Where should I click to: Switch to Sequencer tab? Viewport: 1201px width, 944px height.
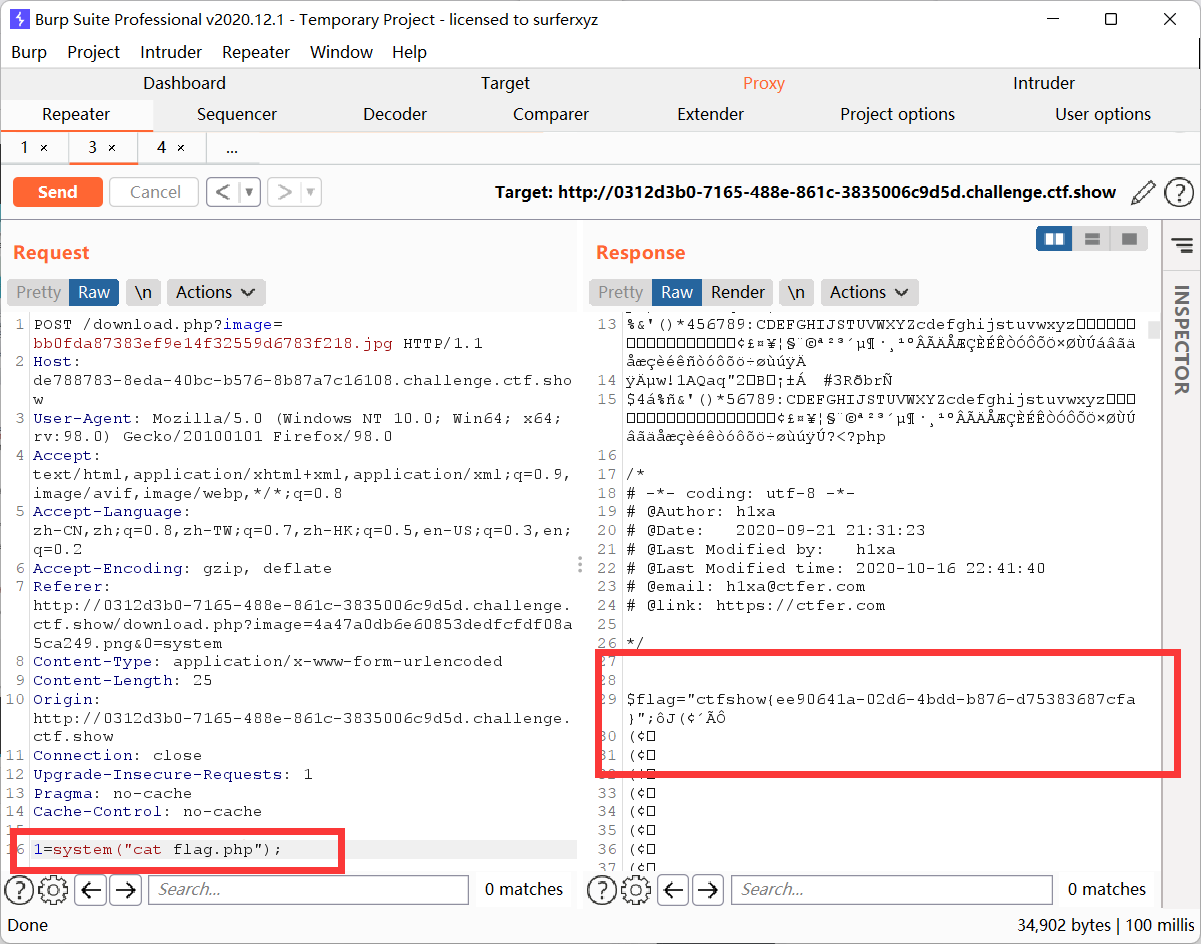(x=237, y=114)
